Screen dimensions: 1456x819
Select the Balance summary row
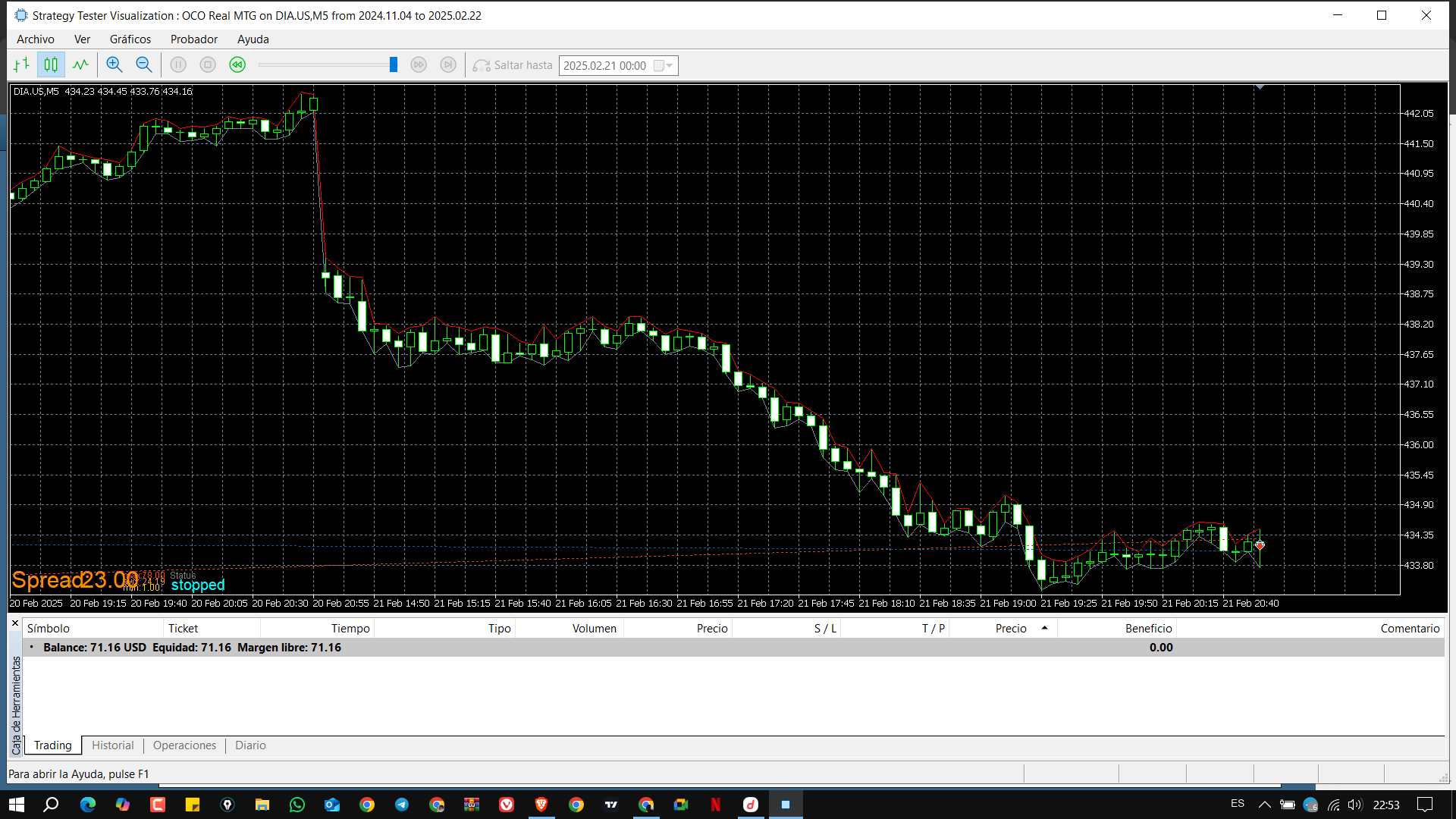click(733, 648)
